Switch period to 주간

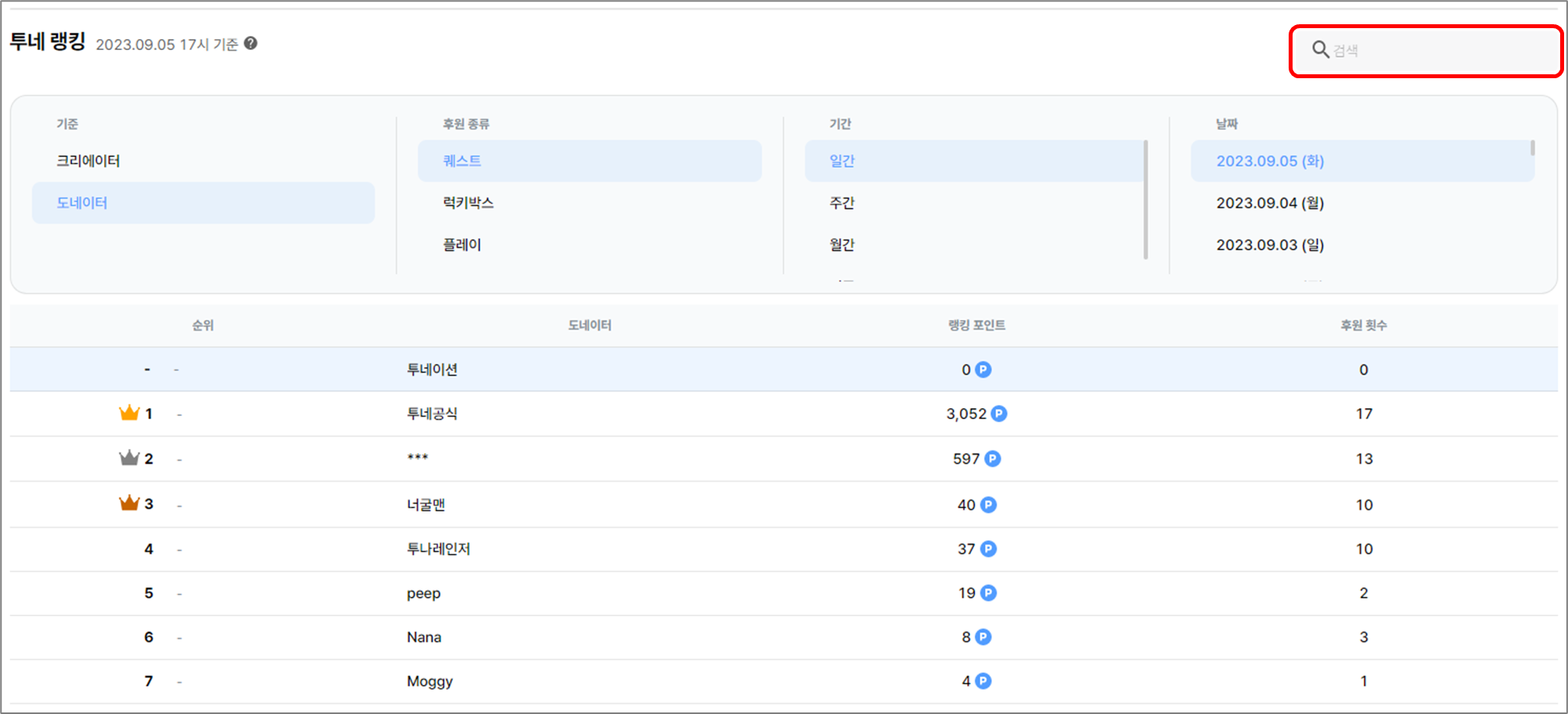coord(842,203)
